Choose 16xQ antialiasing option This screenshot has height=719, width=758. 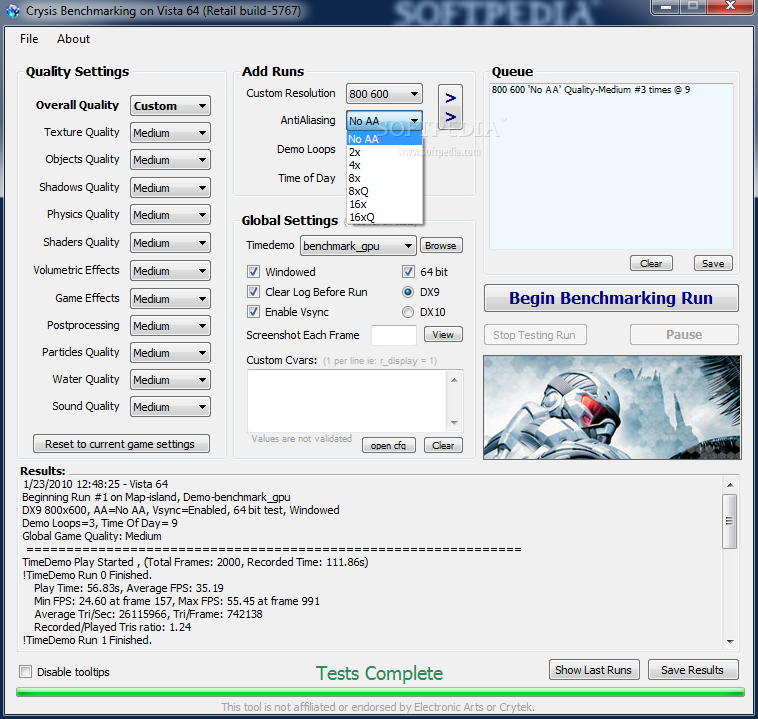point(385,217)
